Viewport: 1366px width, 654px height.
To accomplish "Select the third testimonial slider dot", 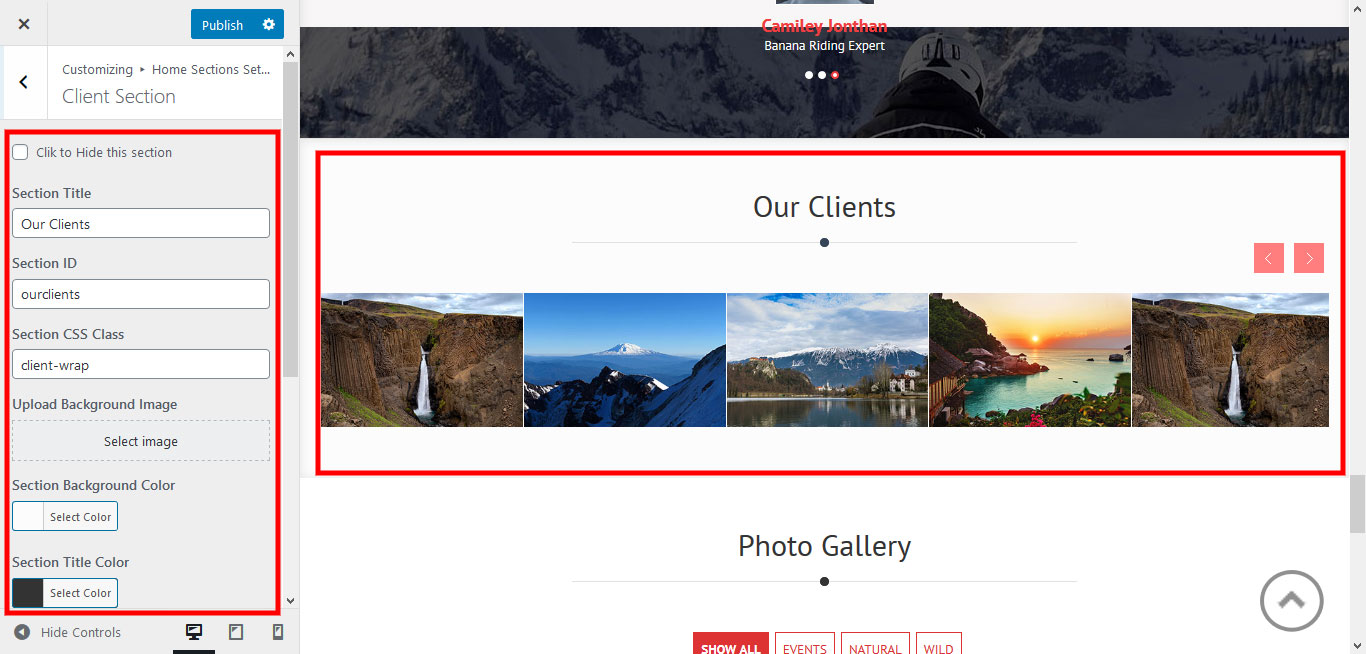I will click(x=835, y=75).
